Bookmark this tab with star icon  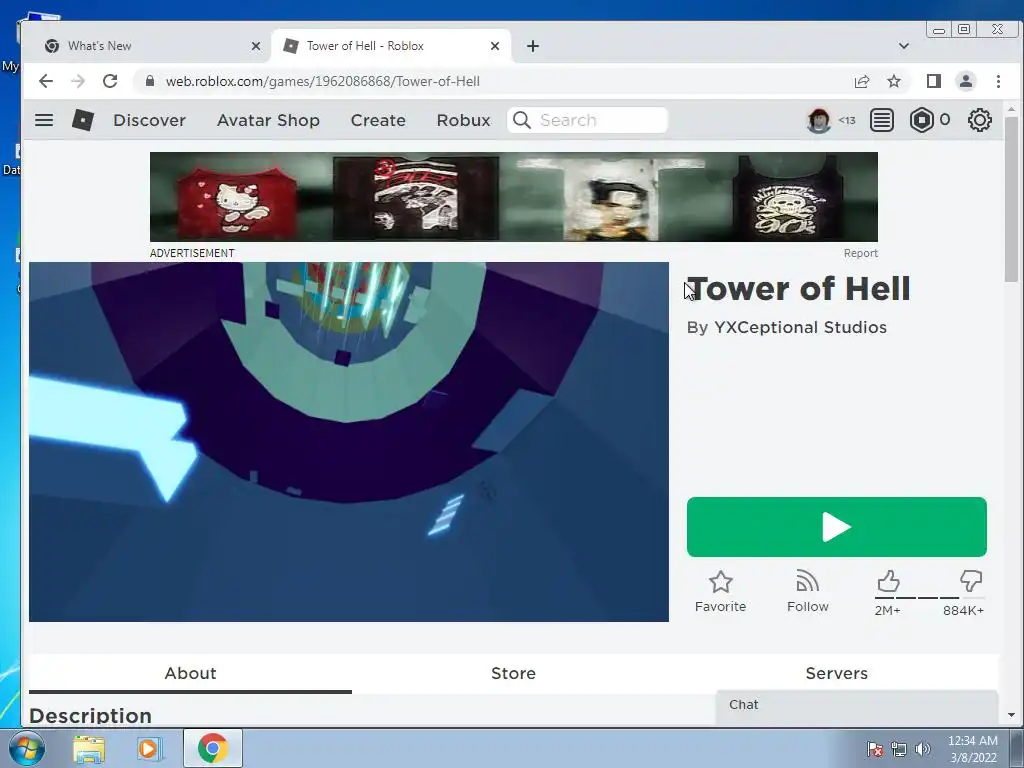tap(894, 81)
